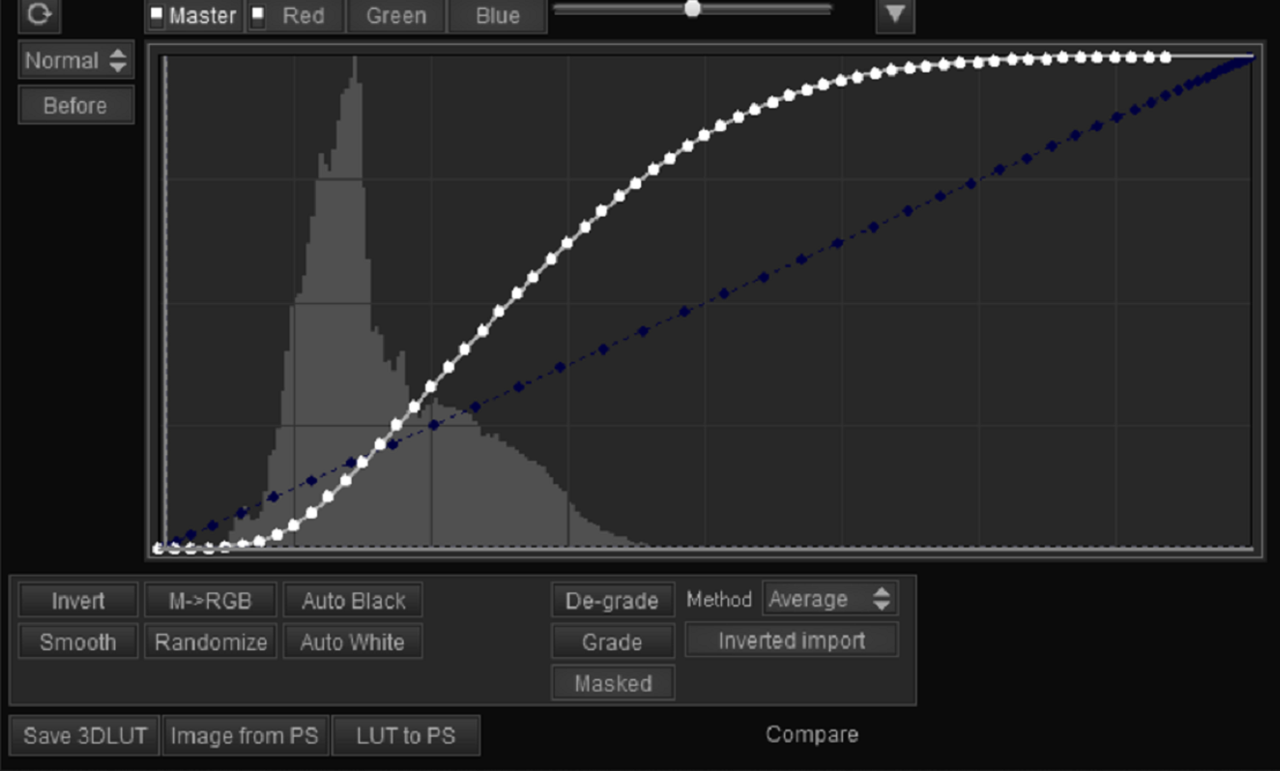Select the white curve's bottom-left endpoint handle
The image size is (1280, 771).
158,548
